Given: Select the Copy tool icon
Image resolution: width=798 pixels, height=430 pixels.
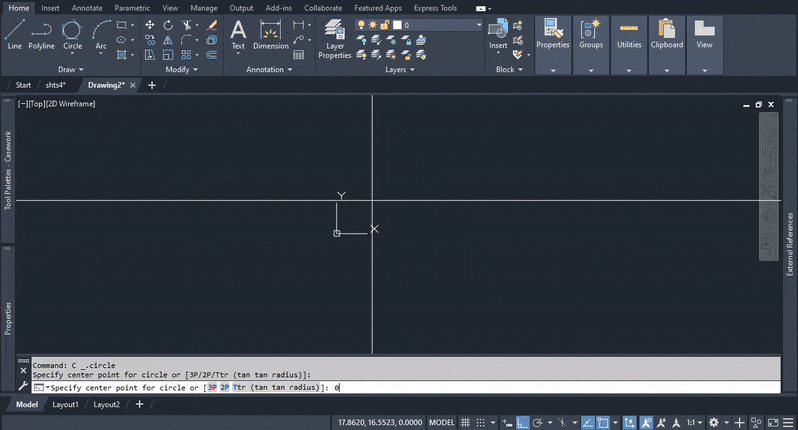Looking at the screenshot, I should 150,40.
